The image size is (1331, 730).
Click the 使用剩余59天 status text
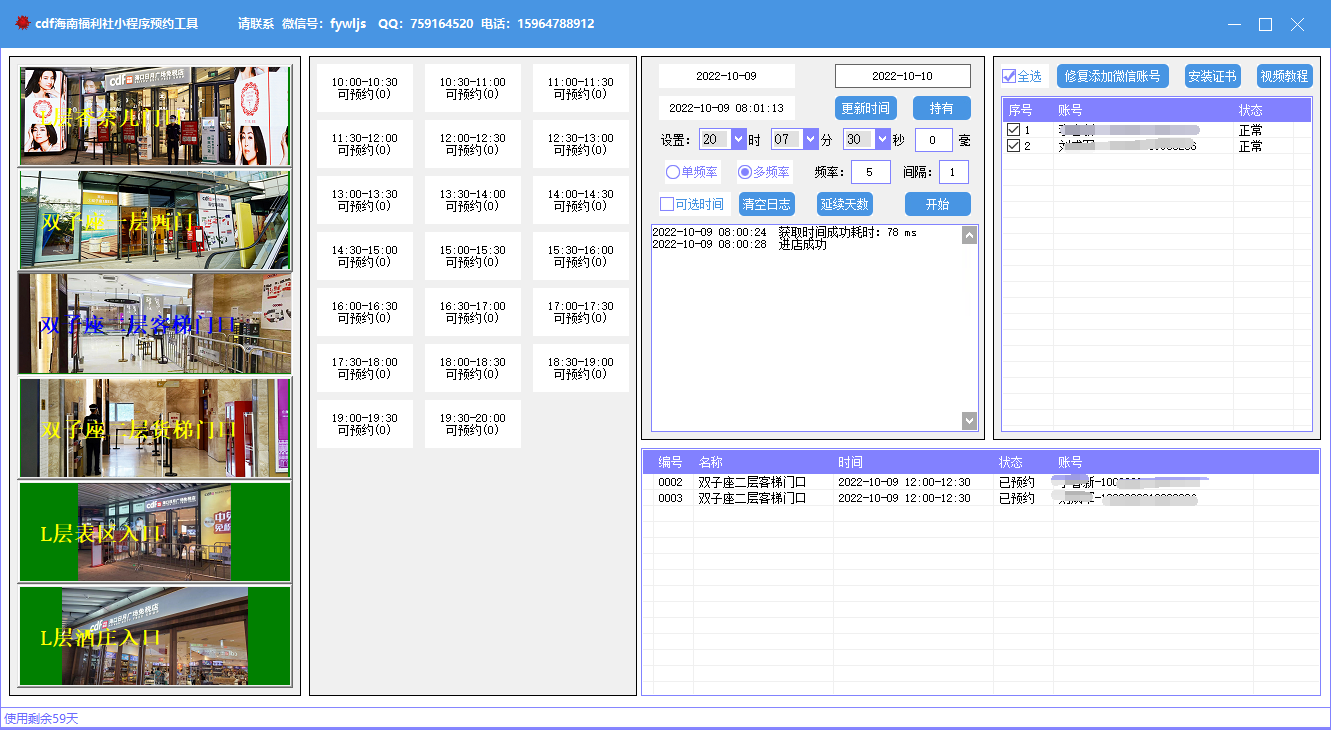click(x=41, y=719)
